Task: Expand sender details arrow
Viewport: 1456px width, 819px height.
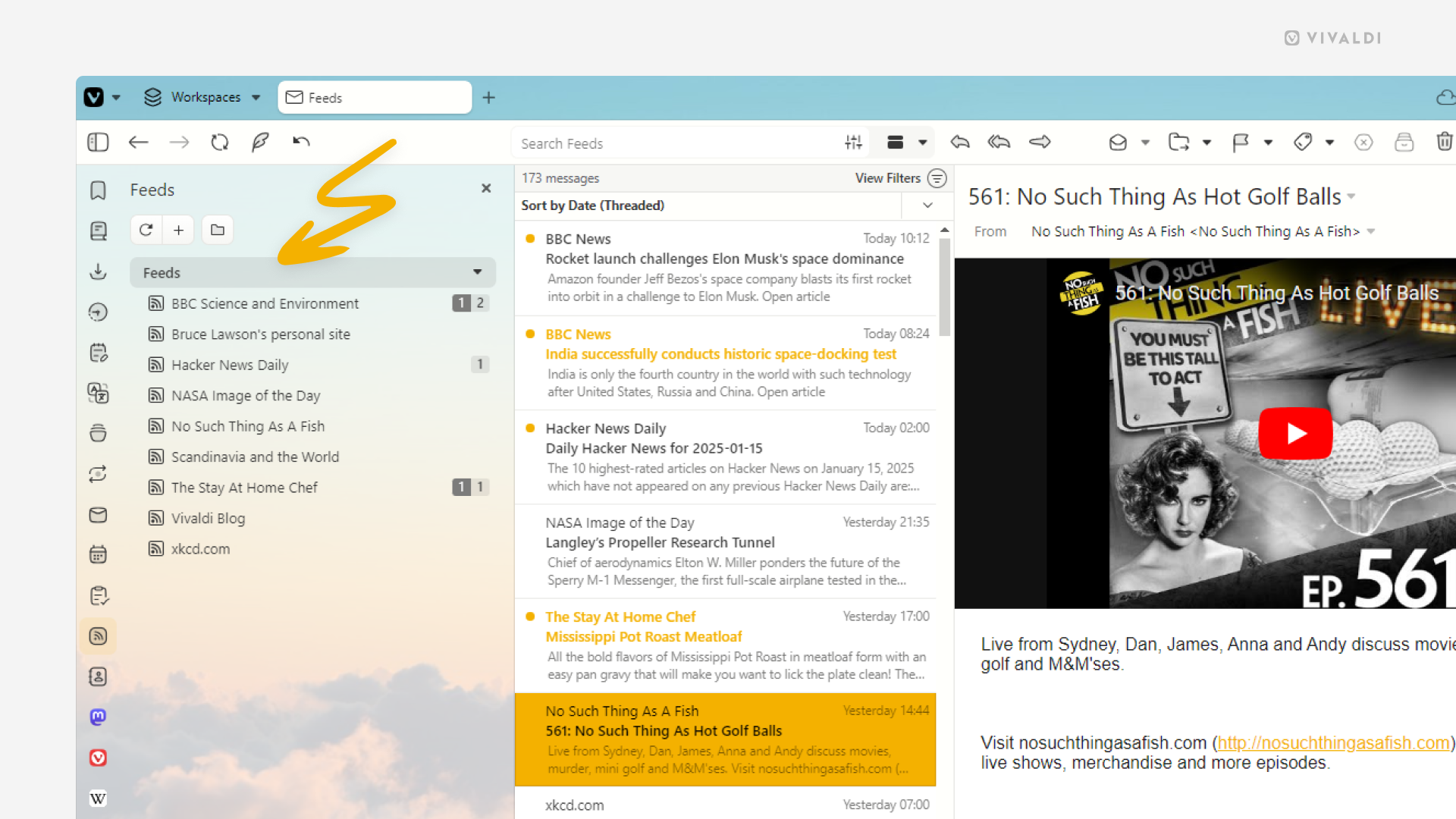Action: tap(1371, 232)
